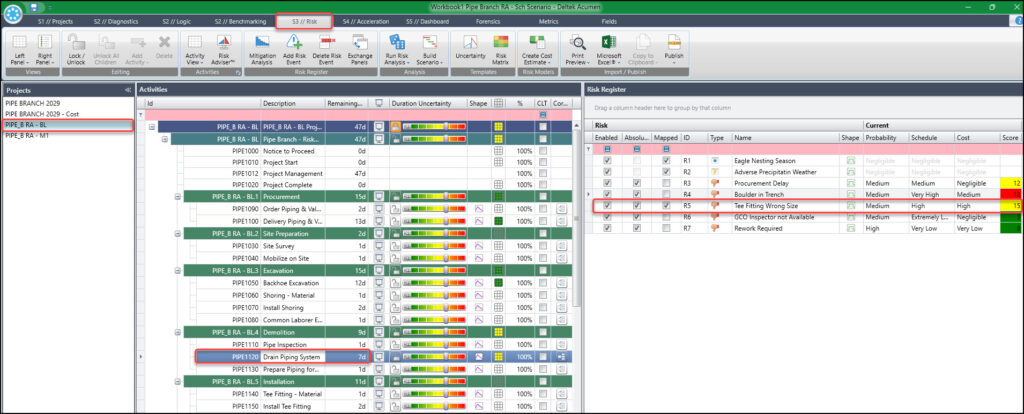The image size is (1024, 414).
Task: Launch Risk Adviser
Action: tap(223, 48)
